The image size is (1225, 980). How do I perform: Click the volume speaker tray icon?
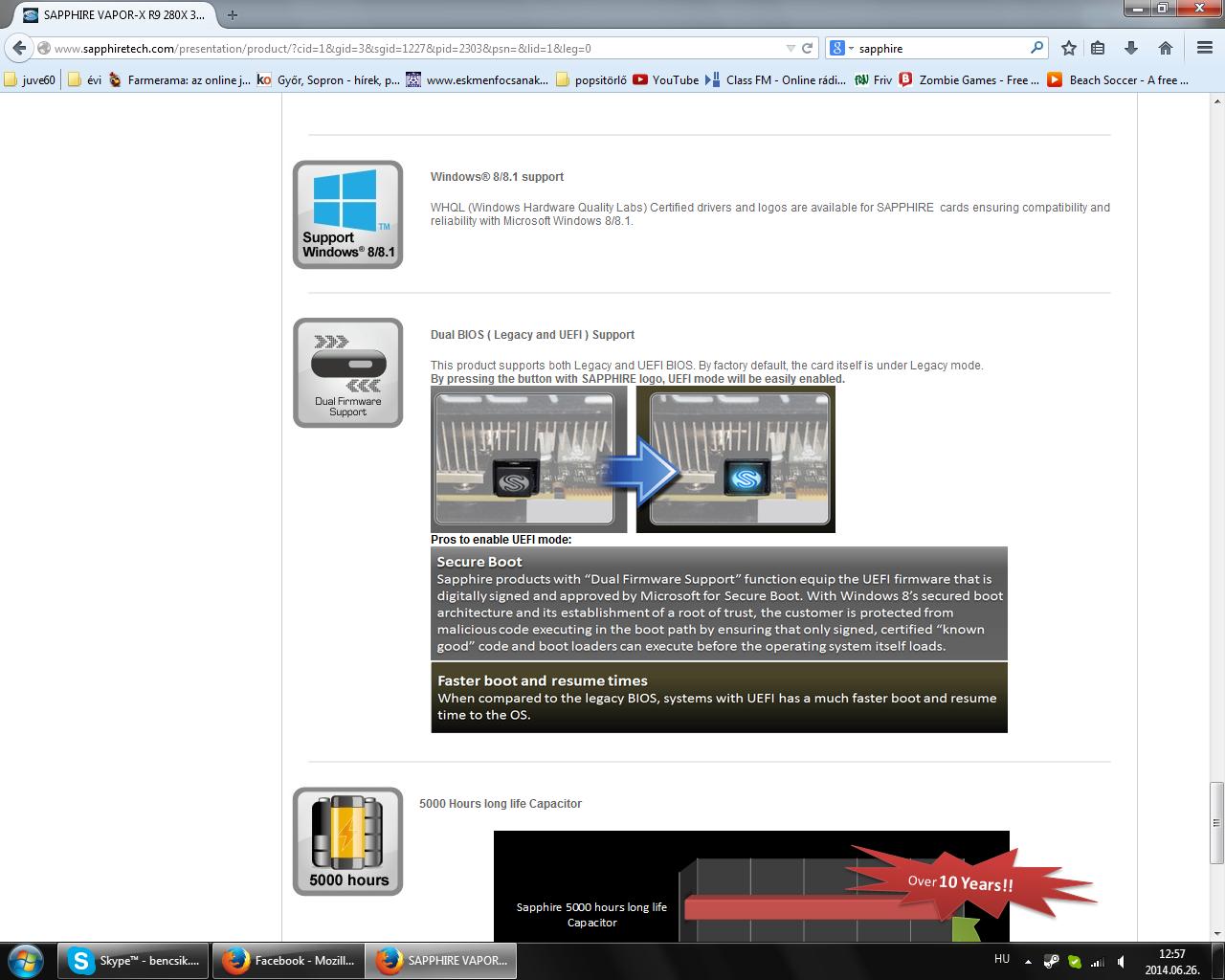coord(1120,961)
